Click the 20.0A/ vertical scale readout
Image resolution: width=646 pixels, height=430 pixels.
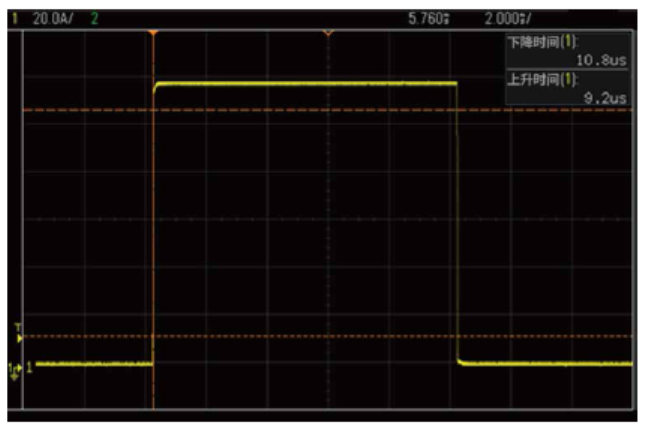[53, 19]
